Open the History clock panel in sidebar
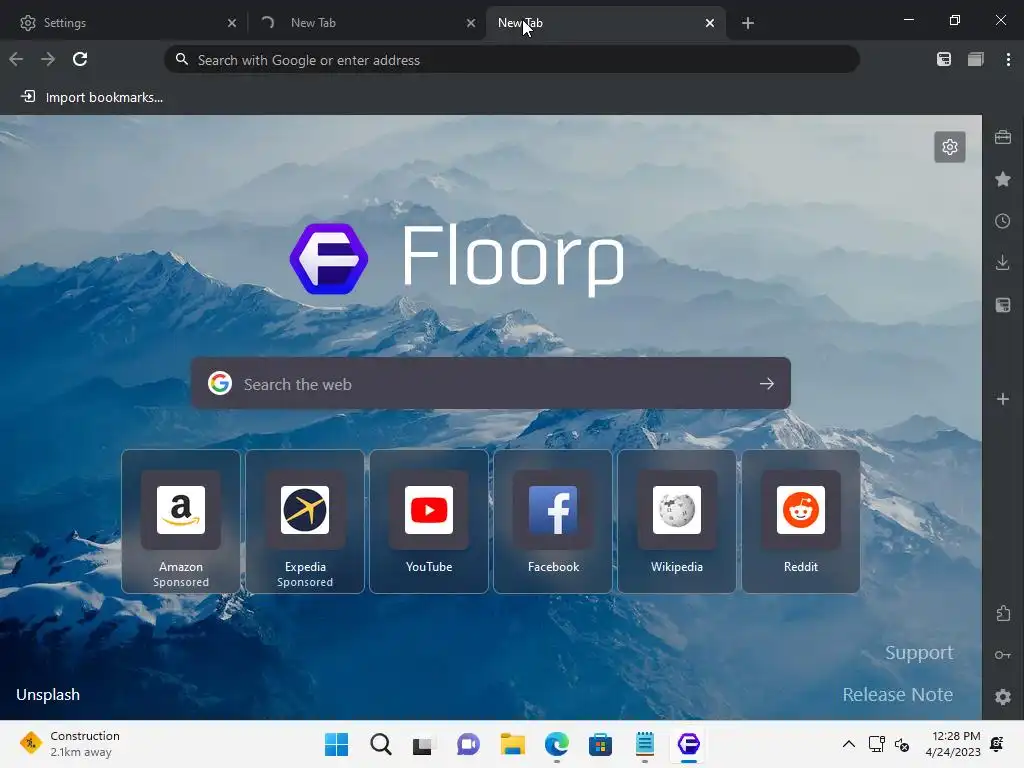Image resolution: width=1024 pixels, height=768 pixels. [1003, 221]
